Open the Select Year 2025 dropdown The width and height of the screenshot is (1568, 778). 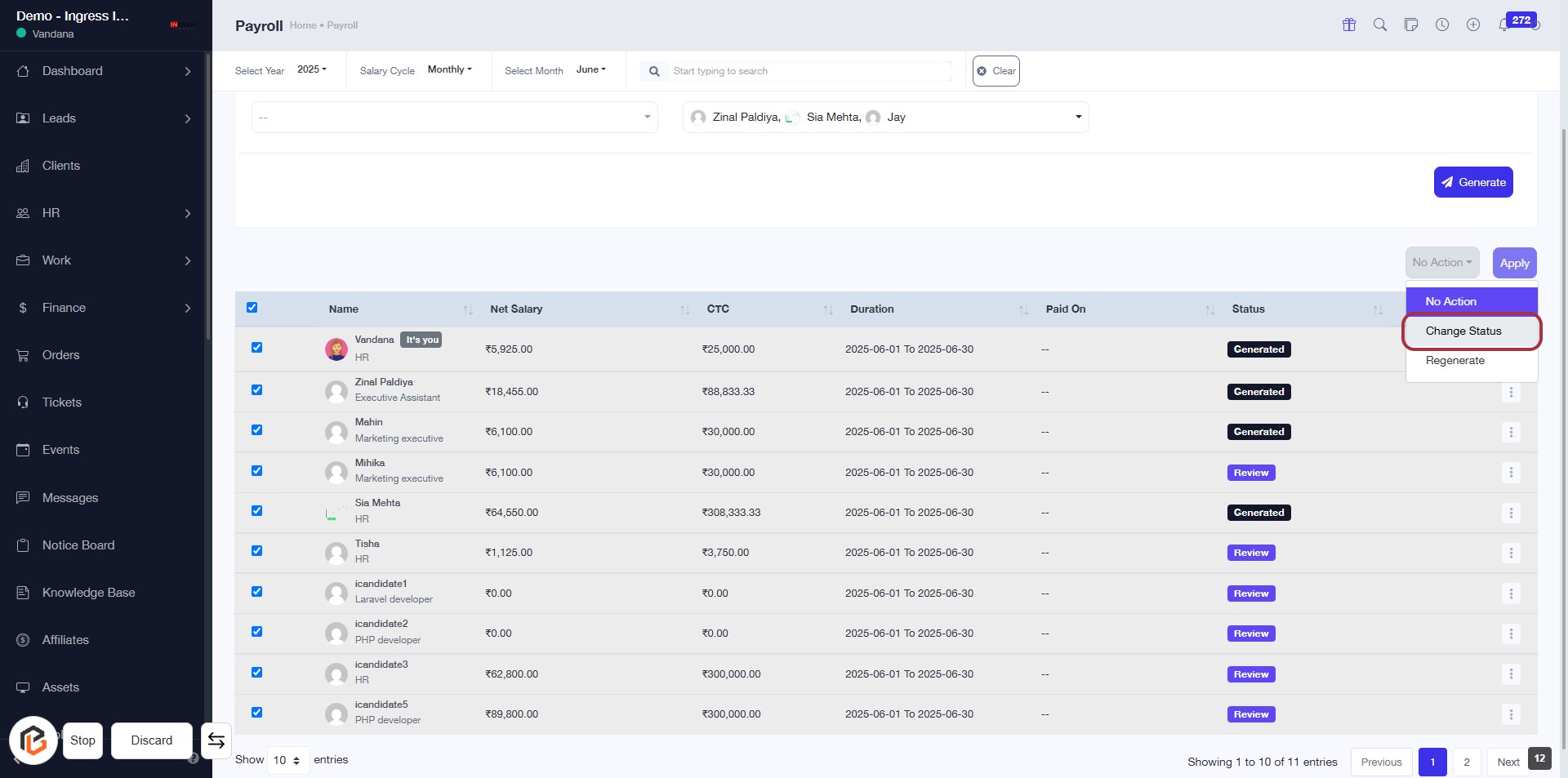coord(311,70)
